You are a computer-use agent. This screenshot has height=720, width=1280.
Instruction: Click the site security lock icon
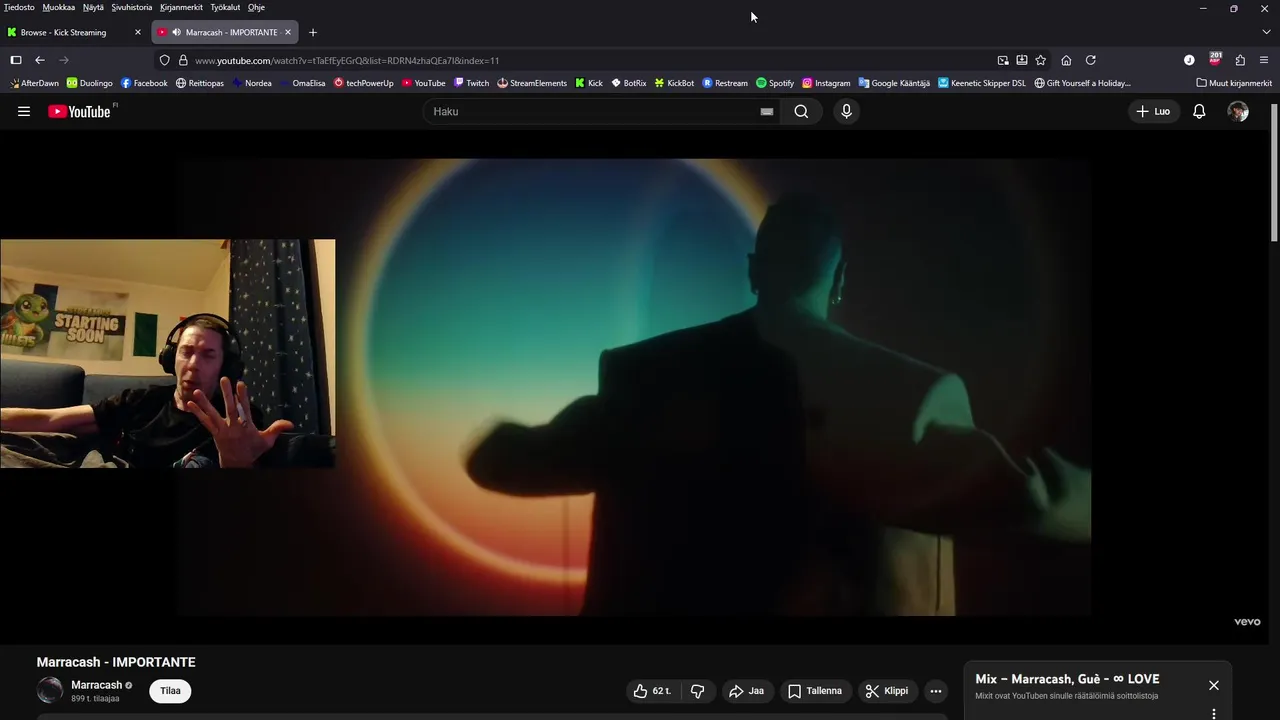(x=183, y=60)
